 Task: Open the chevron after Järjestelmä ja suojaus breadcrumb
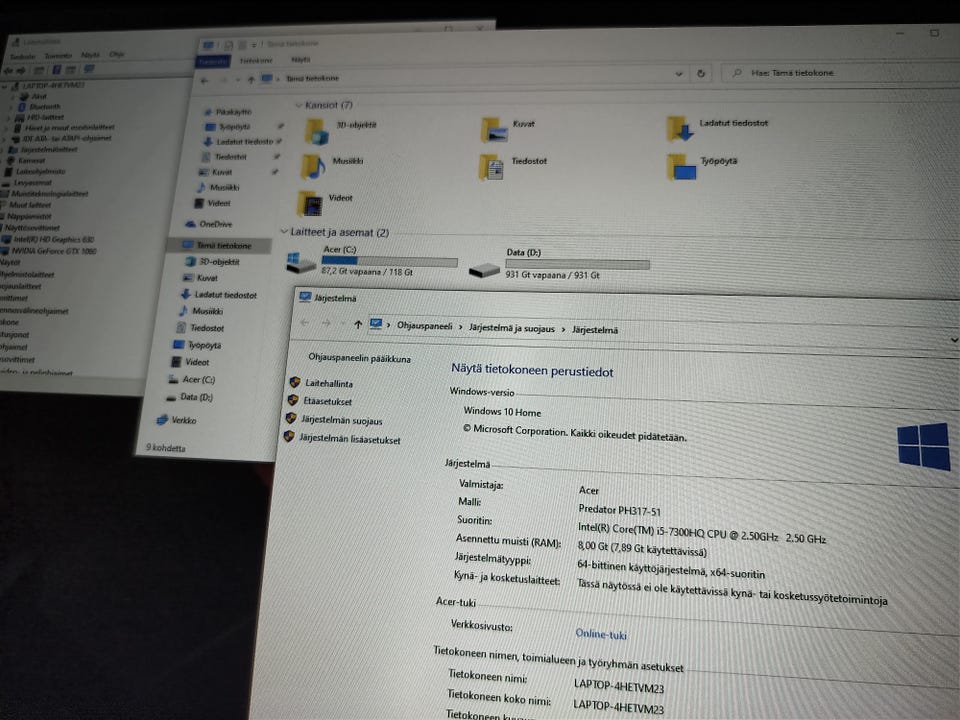(x=563, y=329)
